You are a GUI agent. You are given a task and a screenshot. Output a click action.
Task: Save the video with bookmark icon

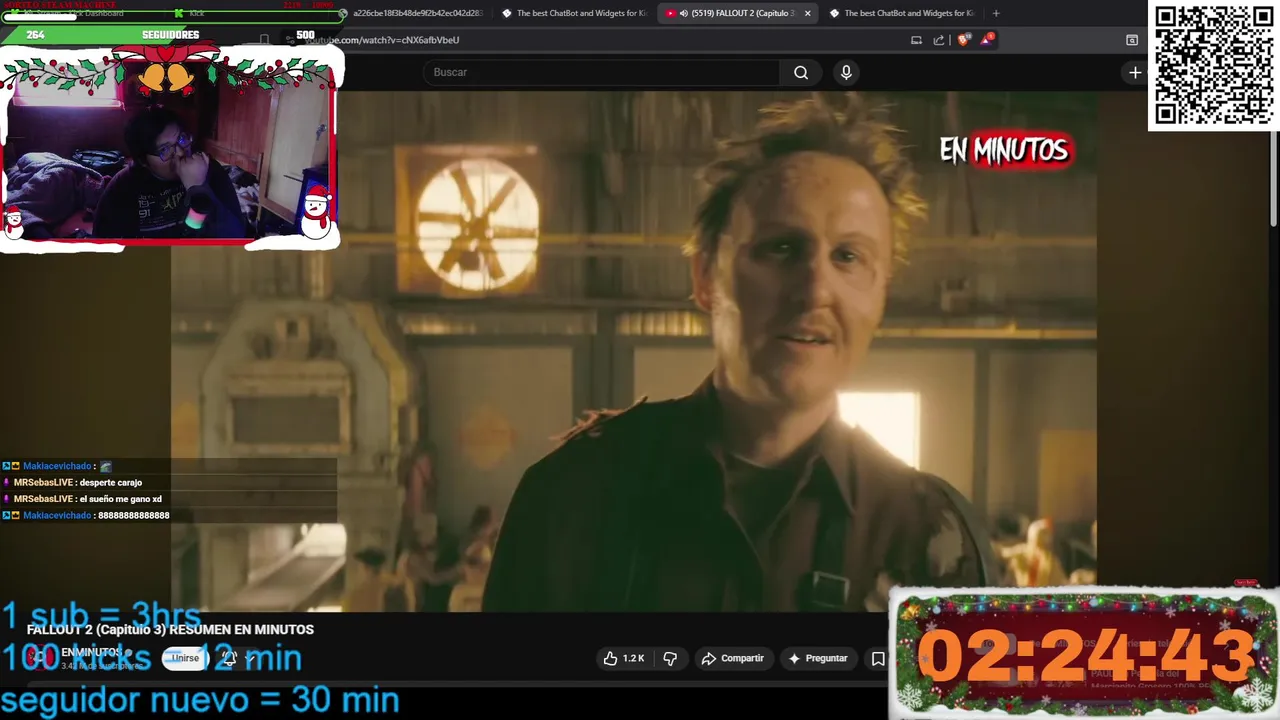click(x=878, y=658)
